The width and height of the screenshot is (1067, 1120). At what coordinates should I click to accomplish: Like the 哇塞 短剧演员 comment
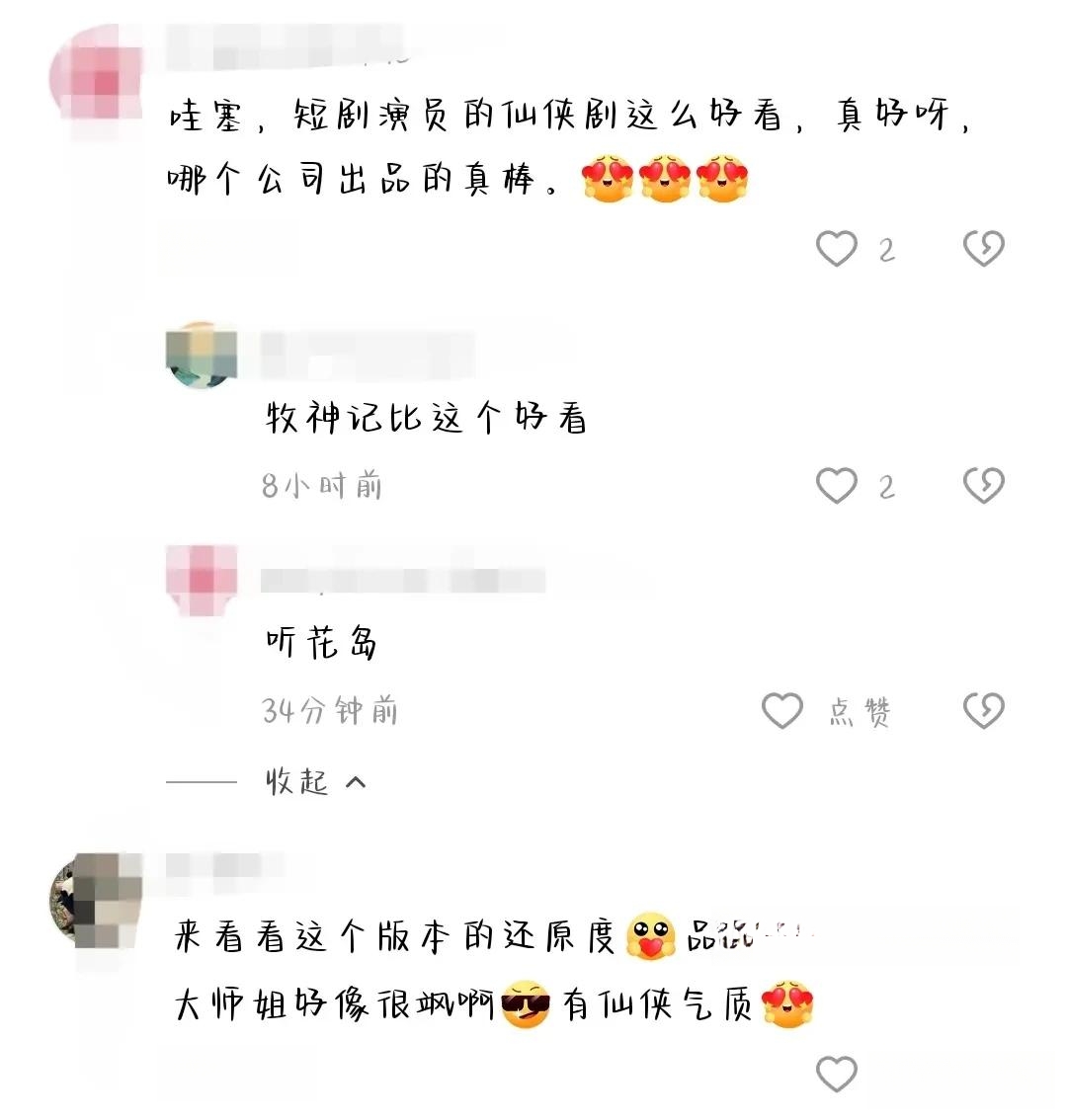point(836,249)
